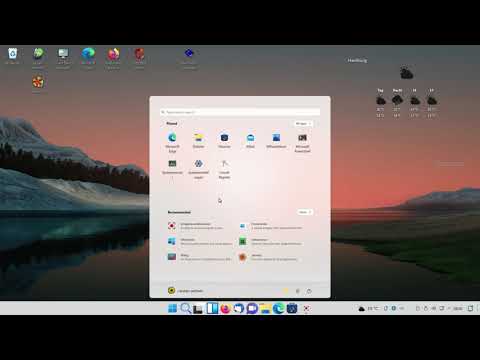
Task: Click the Hamburg weather widget title
Action: coord(357,60)
